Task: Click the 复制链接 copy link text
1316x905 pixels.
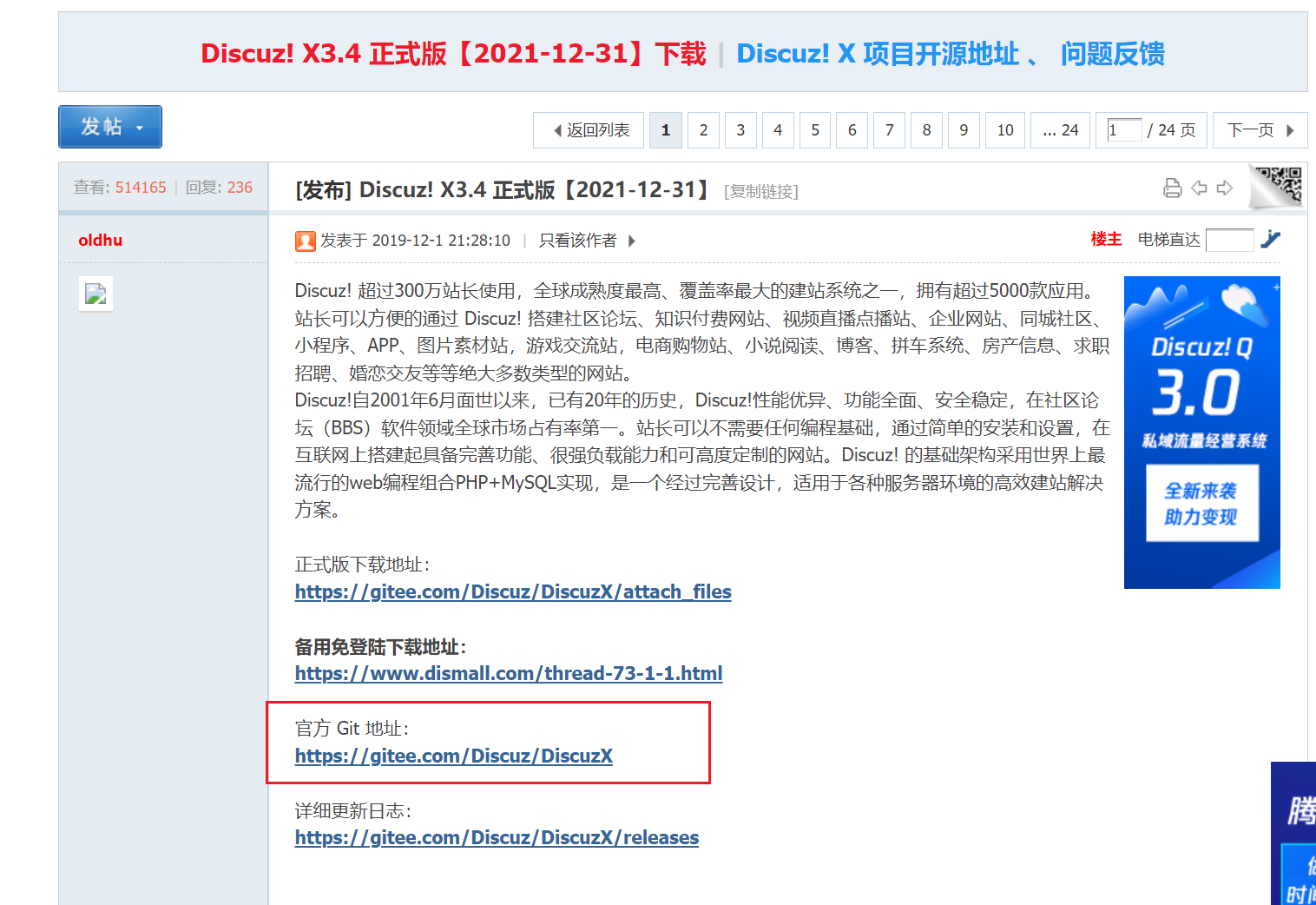Action: (x=761, y=191)
